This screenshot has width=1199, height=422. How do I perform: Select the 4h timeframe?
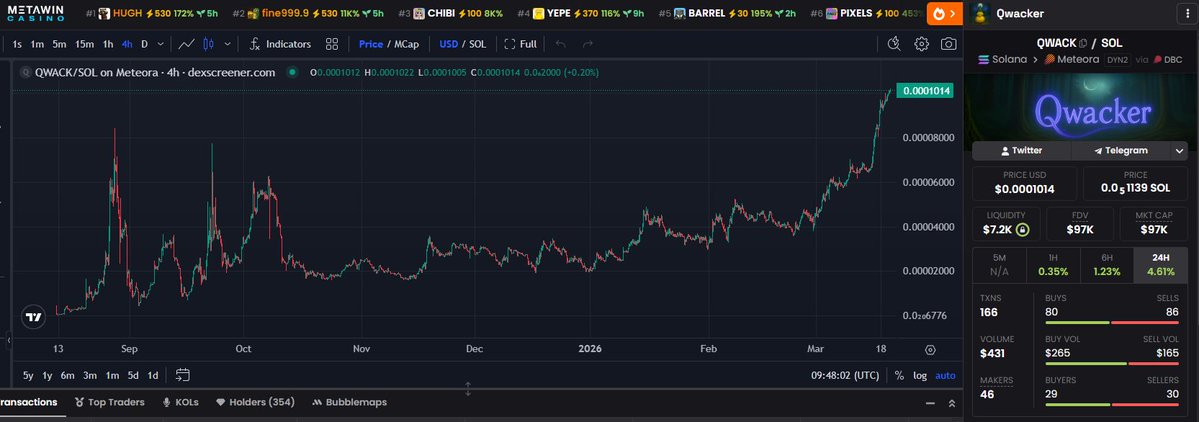click(127, 44)
